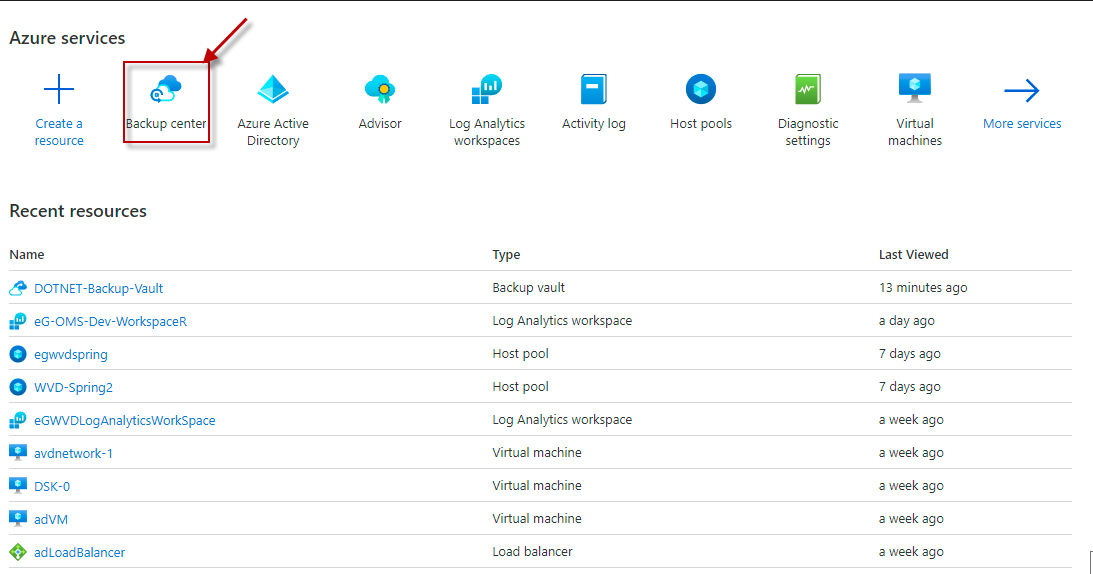
Task: Open the eGWVDLogAnalyticsWorkSpace link
Action: [125, 421]
